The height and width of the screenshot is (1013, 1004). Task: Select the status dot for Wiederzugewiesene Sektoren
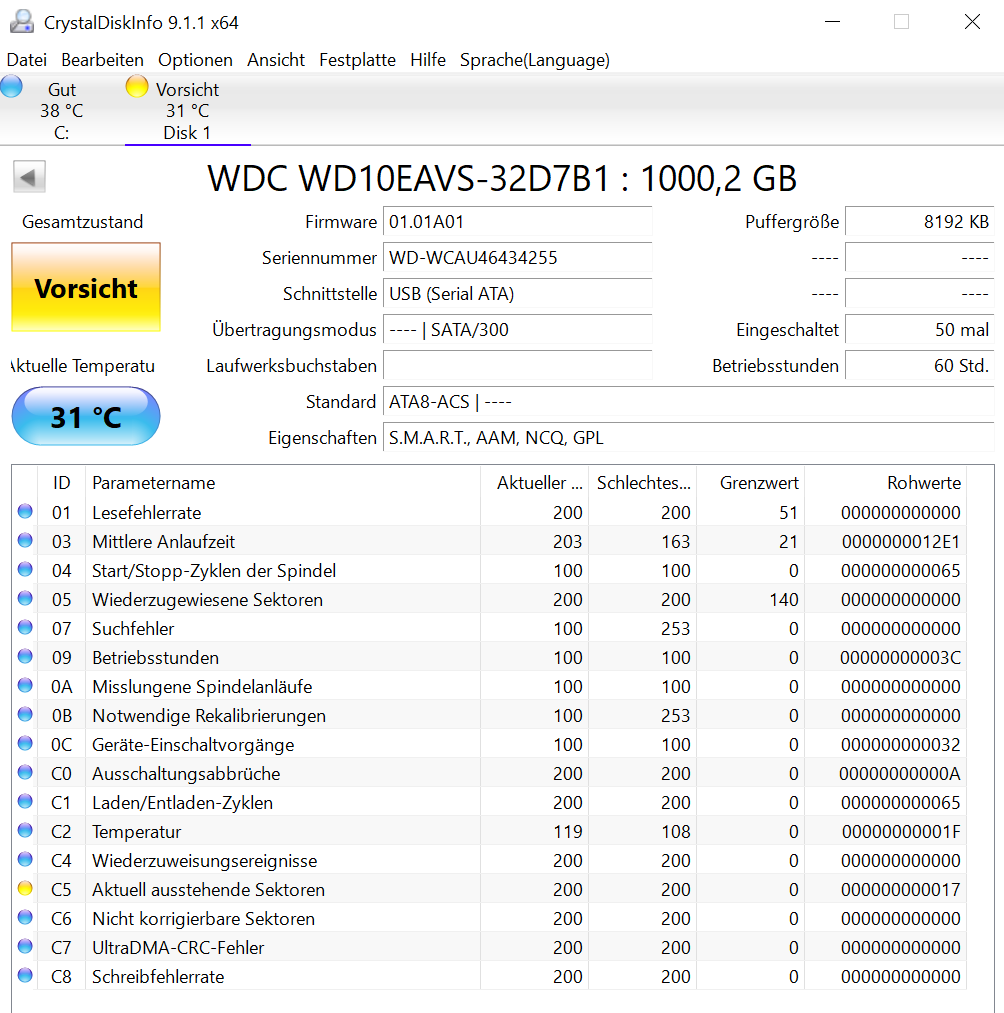click(x=25, y=599)
